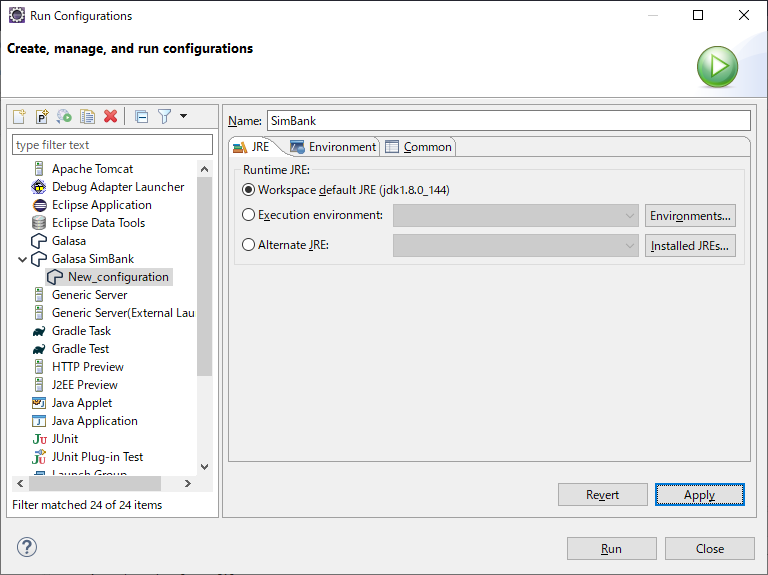Click the filter funnel icon
This screenshot has width=768, height=575.
pyautogui.click(x=165, y=117)
